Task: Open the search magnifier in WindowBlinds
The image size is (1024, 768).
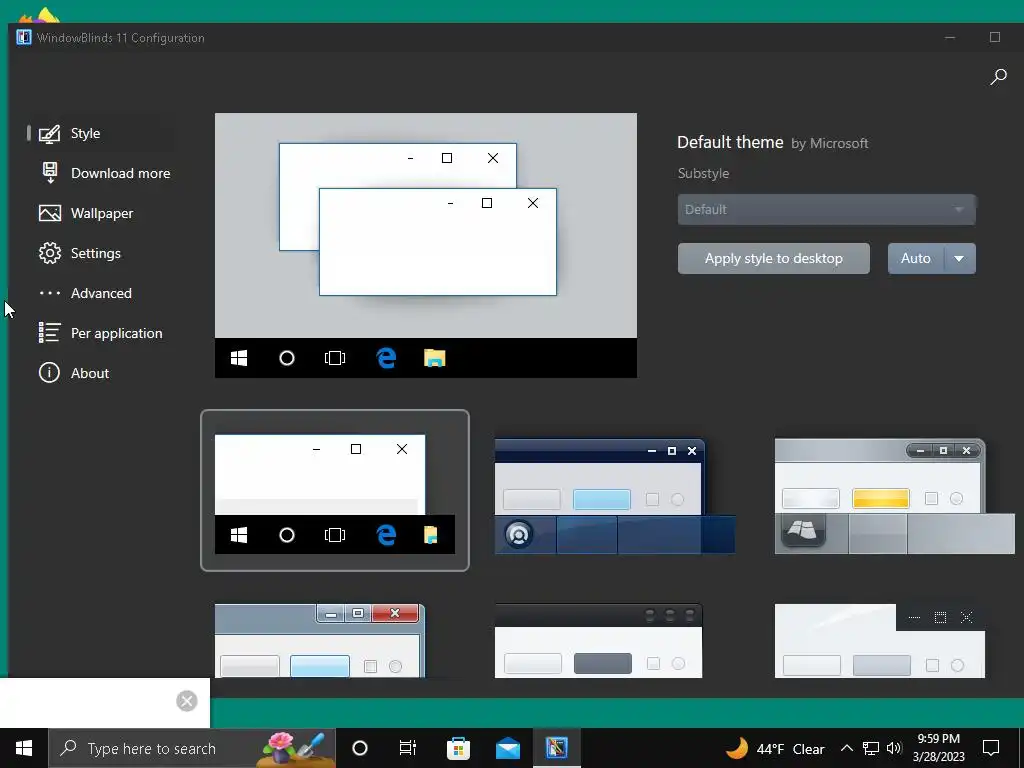Action: tap(998, 77)
